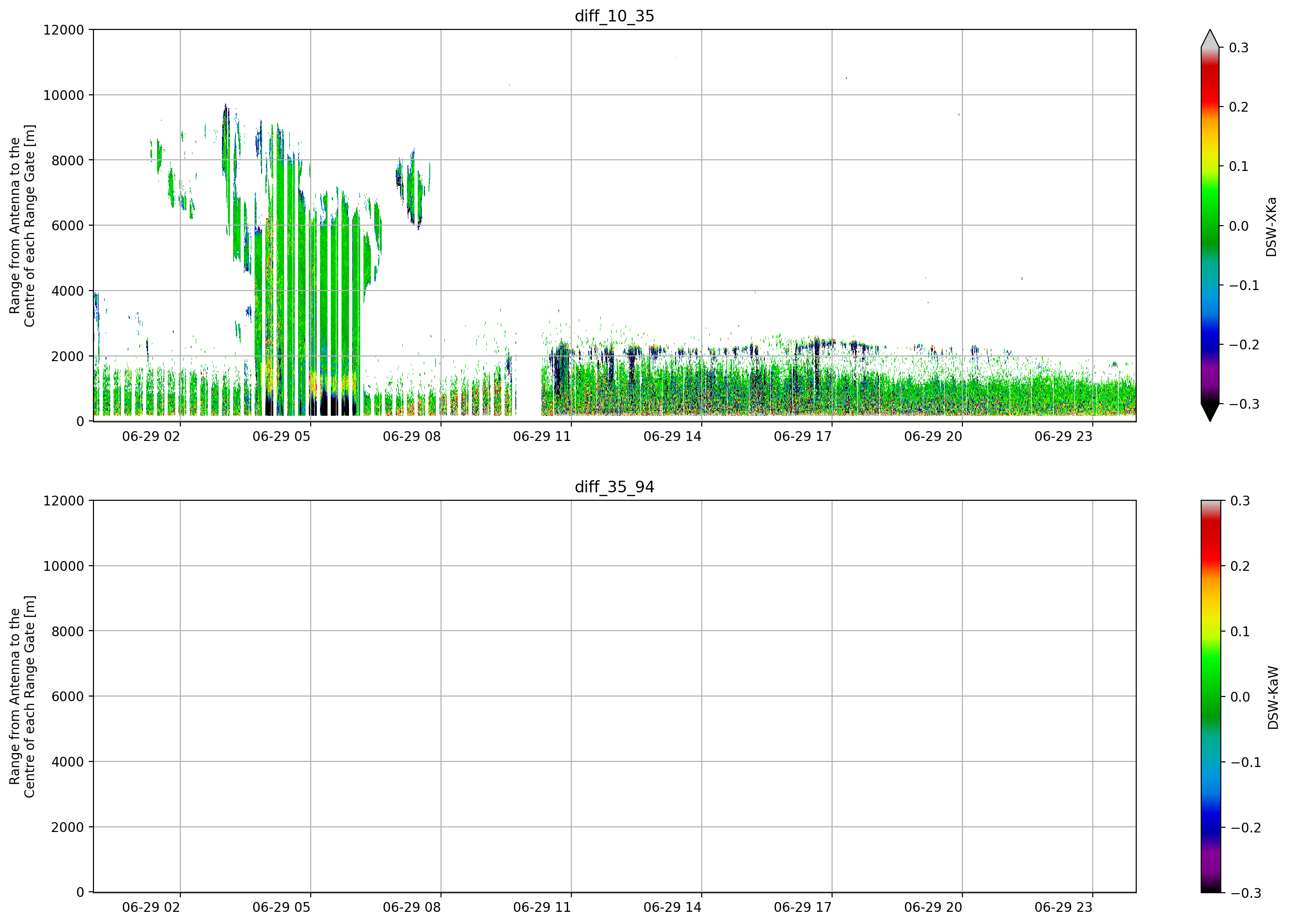Click the 06-29 11 tick label in top plot
This screenshot has width=1289, height=924.
[542, 436]
